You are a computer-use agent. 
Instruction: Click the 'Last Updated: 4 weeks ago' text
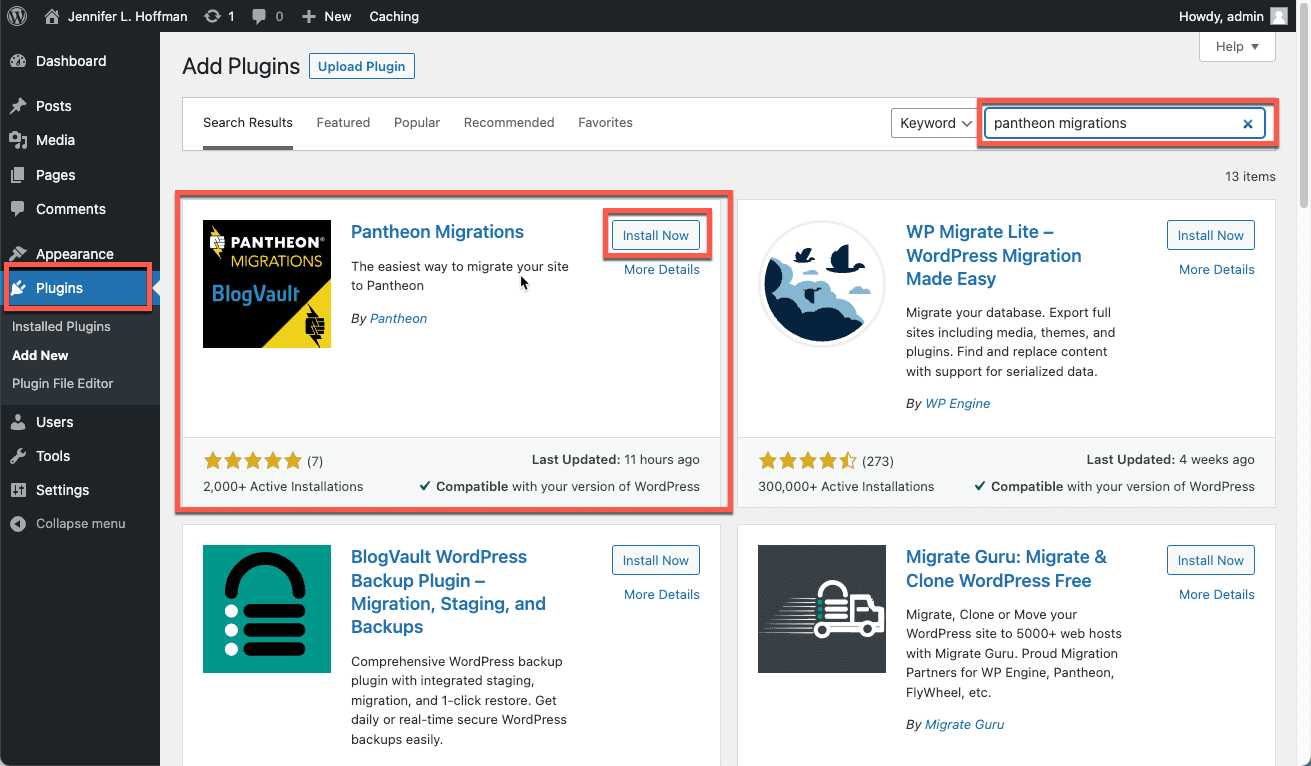click(x=1171, y=460)
